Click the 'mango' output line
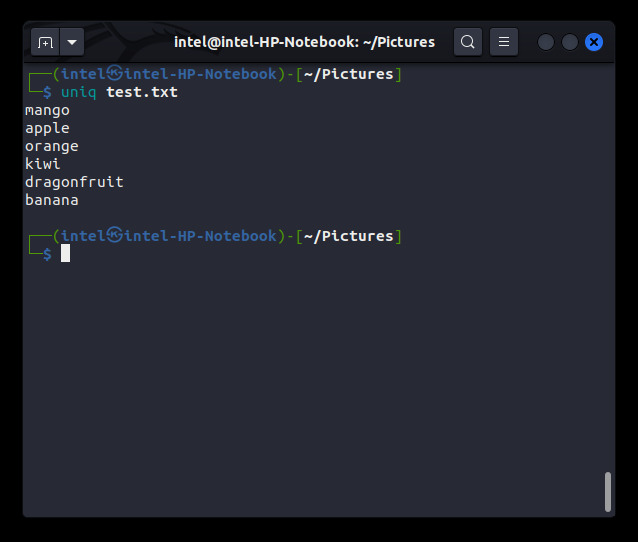This screenshot has height=542, width=638. (x=47, y=111)
